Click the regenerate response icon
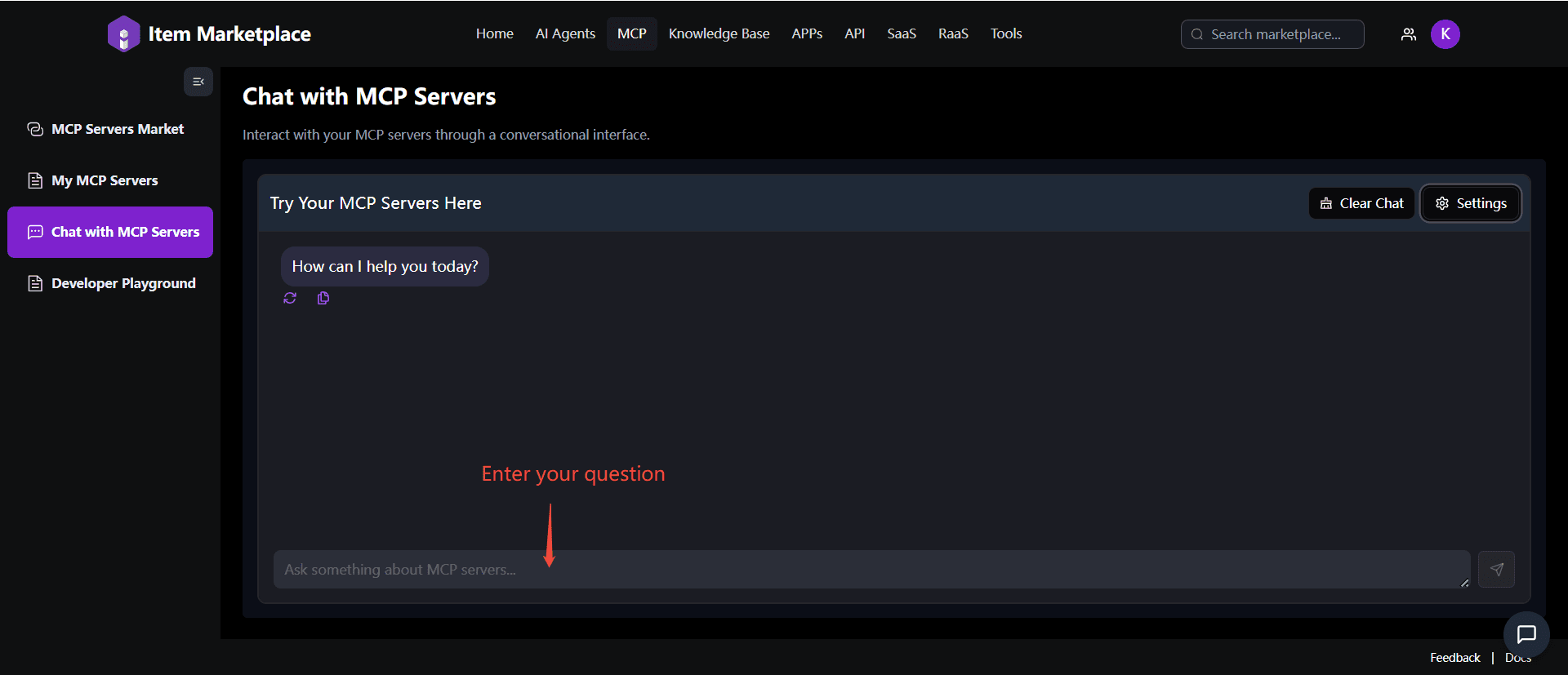The height and width of the screenshot is (675, 1568). point(290,298)
